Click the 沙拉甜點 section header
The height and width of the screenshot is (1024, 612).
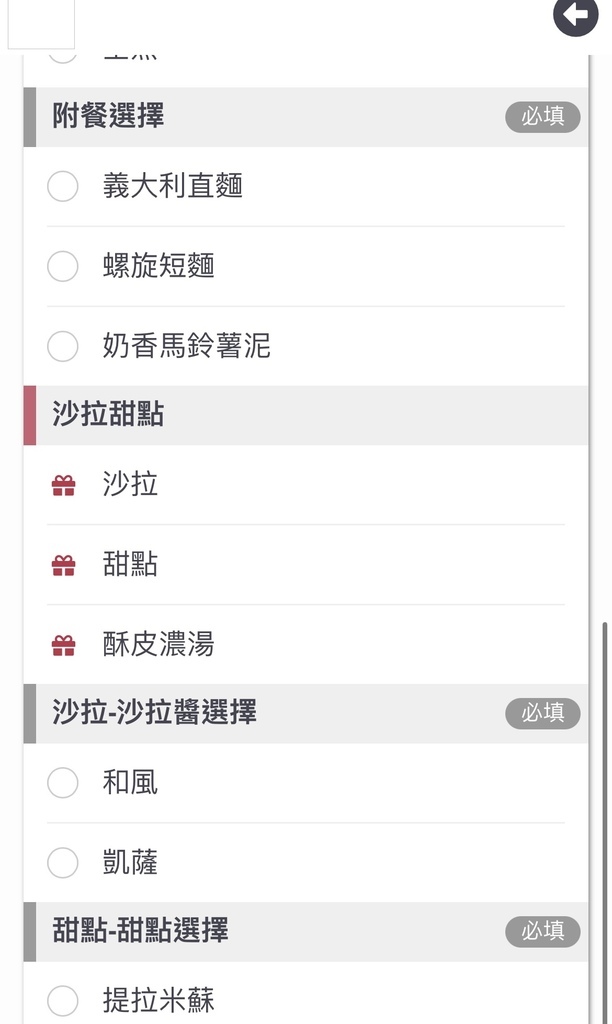[108, 415]
